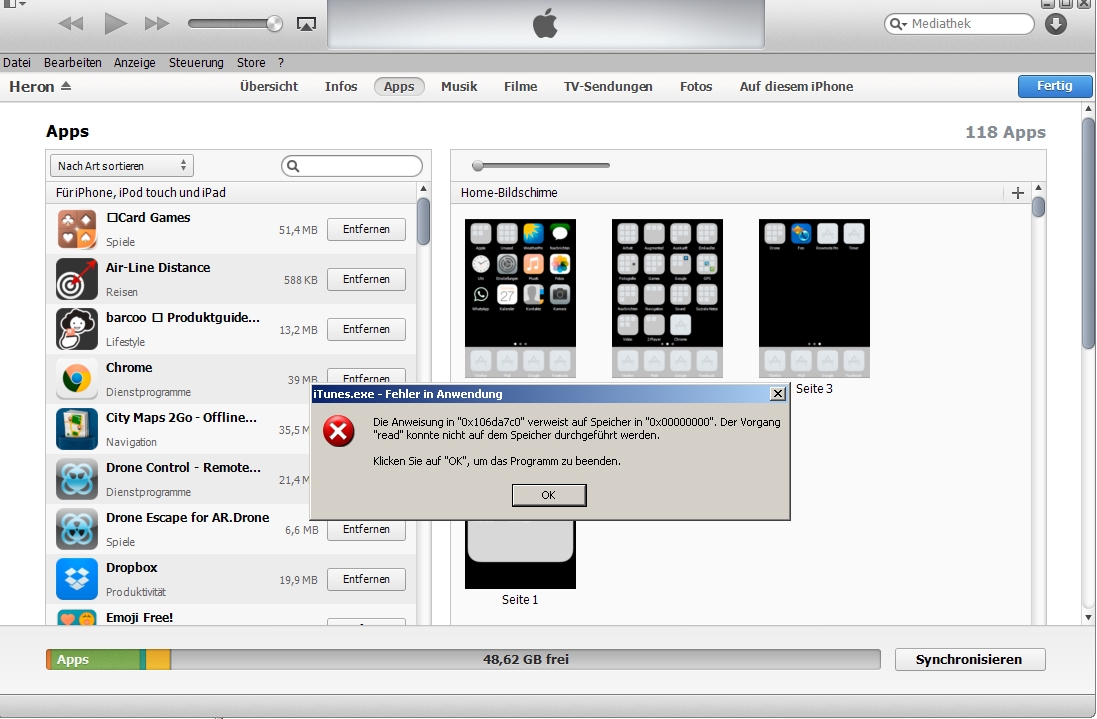This screenshot has width=1097, height=719.
Task: Skip to the previous track
Action: pyautogui.click(x=70, y=23)
